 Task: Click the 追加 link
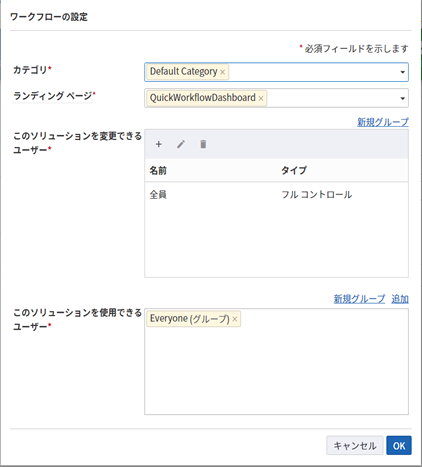point(400,299)
